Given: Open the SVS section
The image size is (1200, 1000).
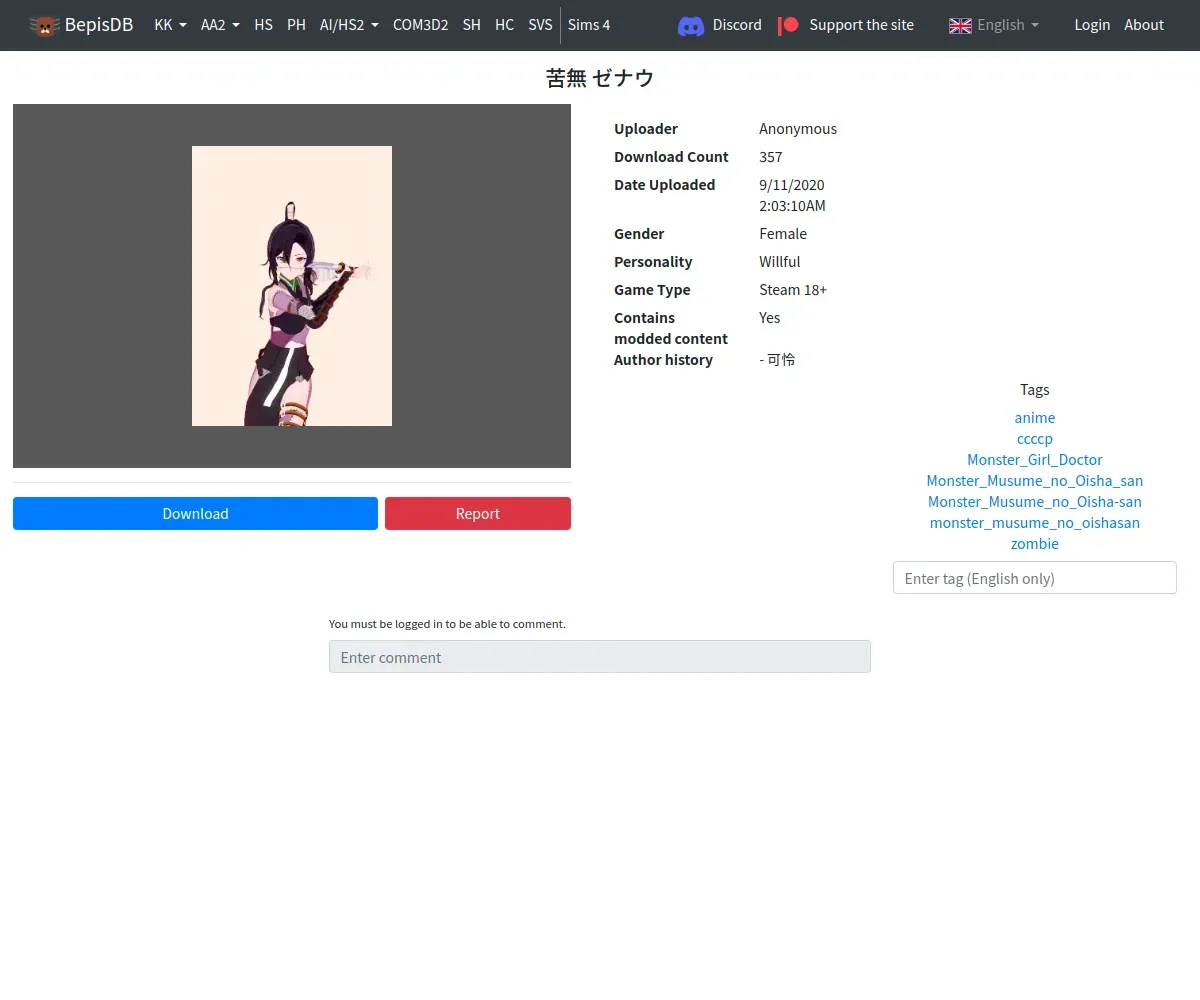Looking at the screenshot, I should pos(540,25).
